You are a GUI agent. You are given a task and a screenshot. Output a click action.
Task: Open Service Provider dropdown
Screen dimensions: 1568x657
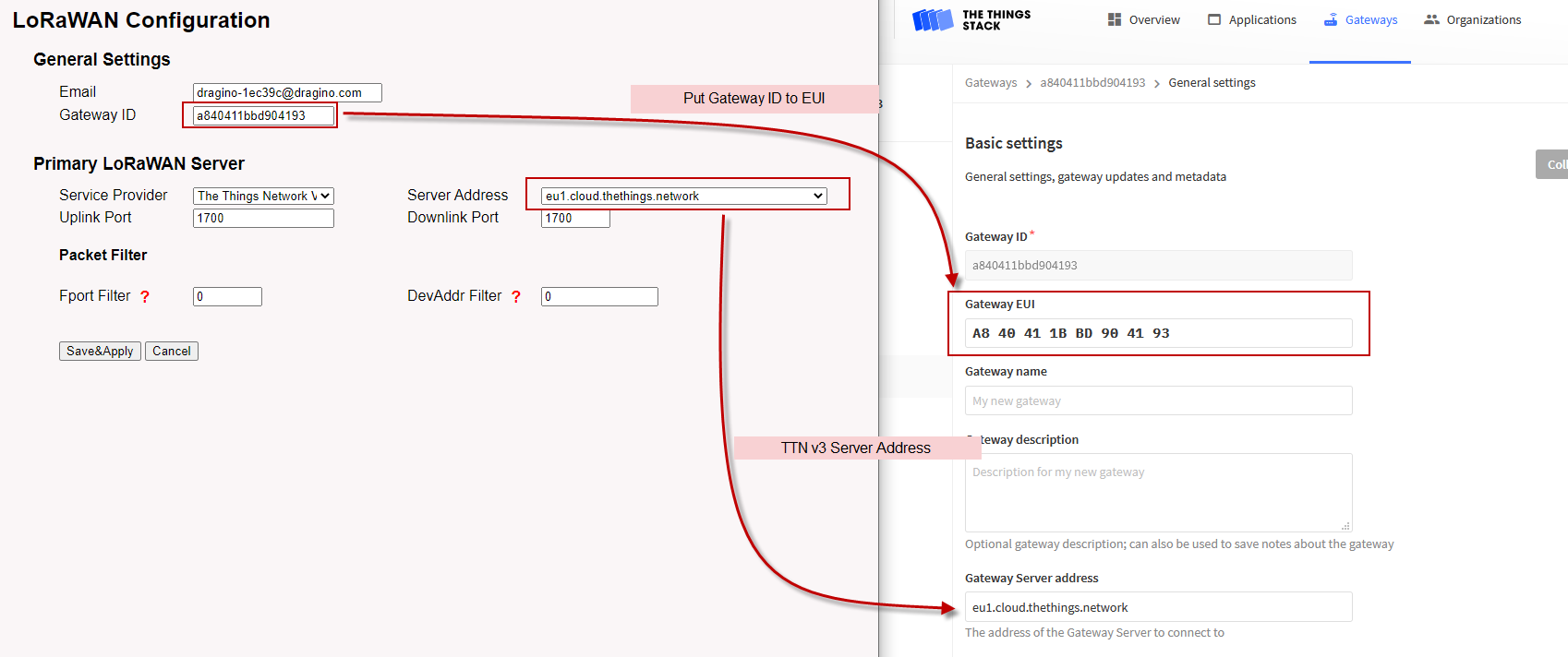[263, 196]
